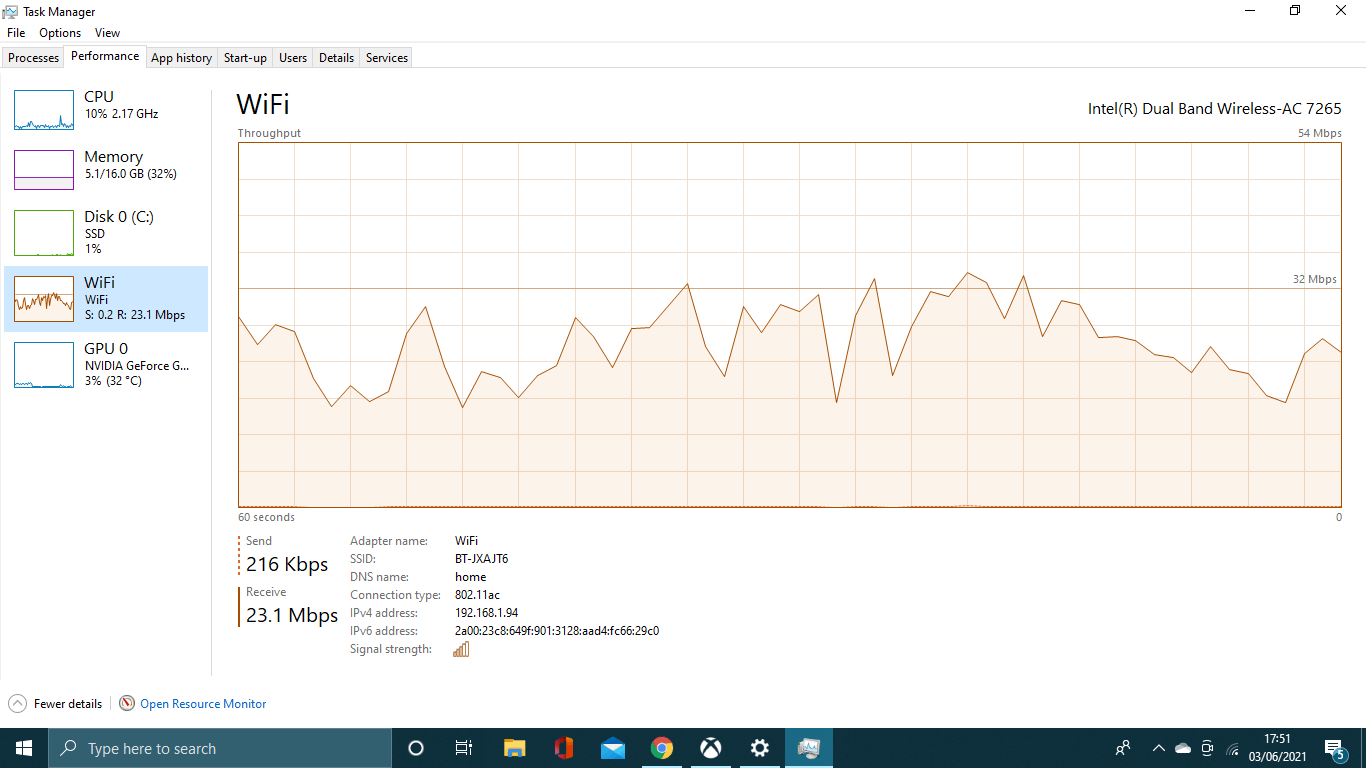Open the View menu
This screenshot has width=1366, height=768.
click(107, 32)
